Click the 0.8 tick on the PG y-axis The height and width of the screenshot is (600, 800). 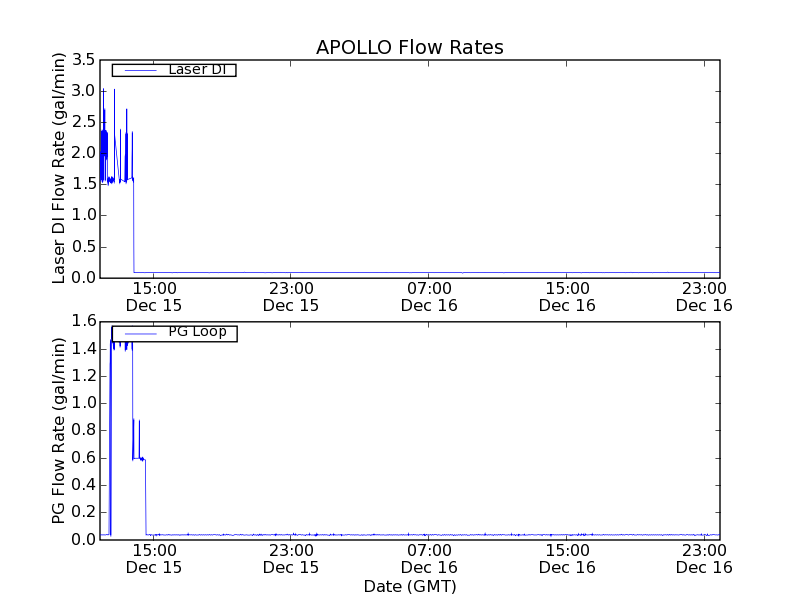(83, 431)
